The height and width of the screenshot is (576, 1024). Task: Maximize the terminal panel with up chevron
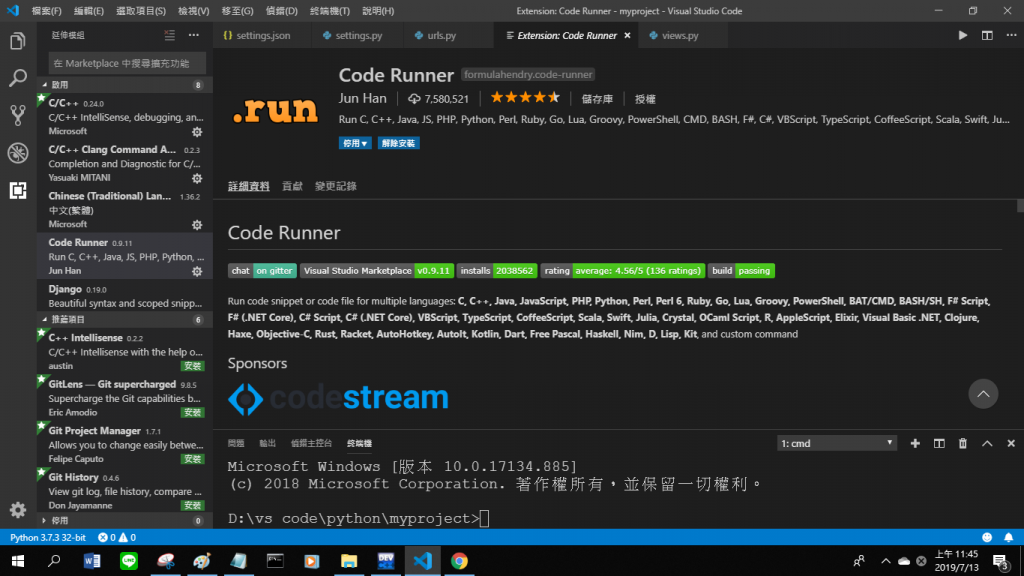click(987, 443)
